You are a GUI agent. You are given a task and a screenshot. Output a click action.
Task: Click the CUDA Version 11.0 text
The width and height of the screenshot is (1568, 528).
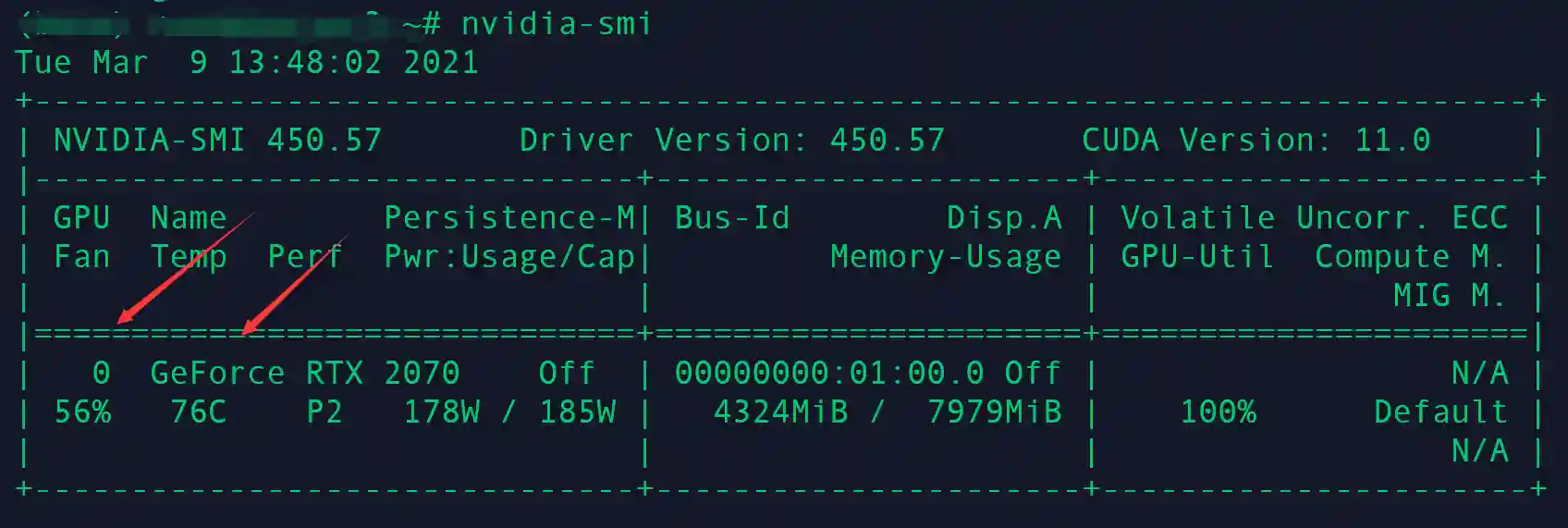click(x=1256, y=141)
